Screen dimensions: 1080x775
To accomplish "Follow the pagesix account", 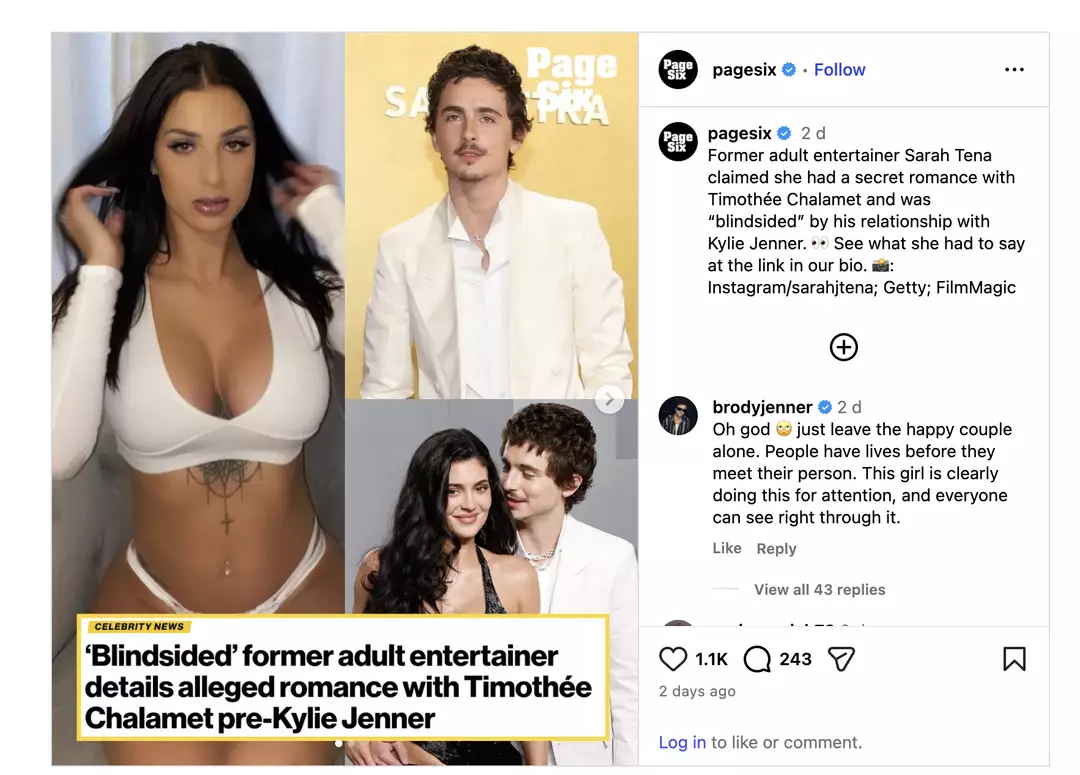I will pyautogui.click(x=839, y=70).
